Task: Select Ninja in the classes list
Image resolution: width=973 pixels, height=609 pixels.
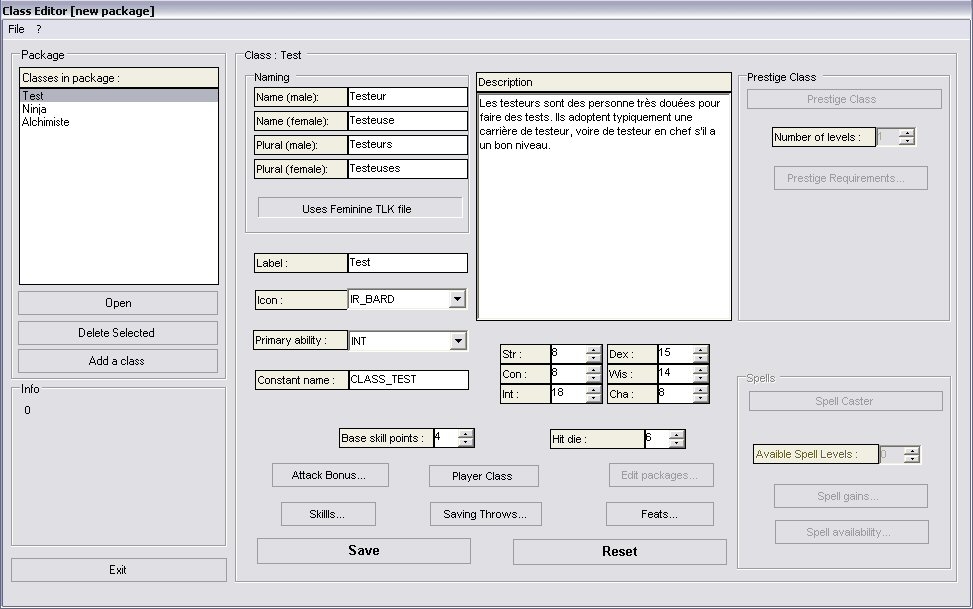Action: pyautogui.click(x=34, y=109)
